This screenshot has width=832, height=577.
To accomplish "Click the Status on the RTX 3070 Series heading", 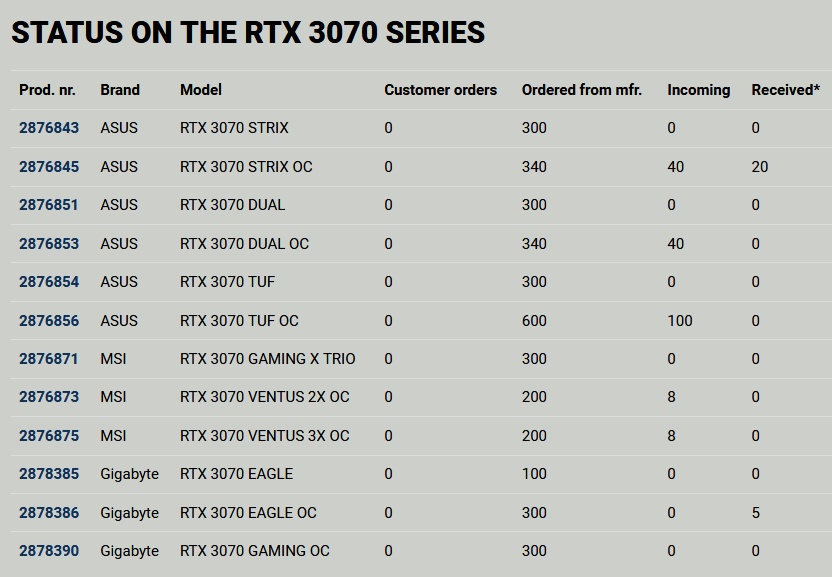I will (248, 32).
